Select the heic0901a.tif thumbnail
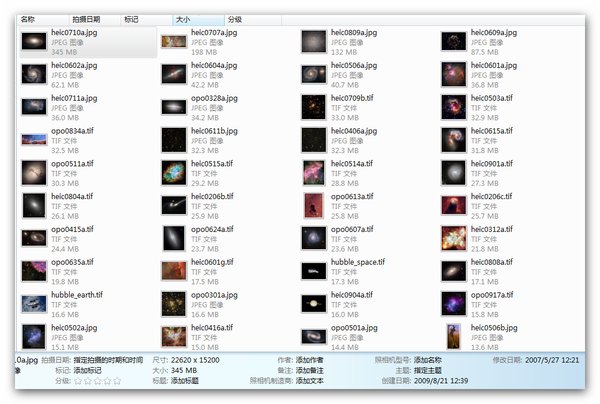The width and height of the screenshot is (600, 404). (x=453, y=173)
